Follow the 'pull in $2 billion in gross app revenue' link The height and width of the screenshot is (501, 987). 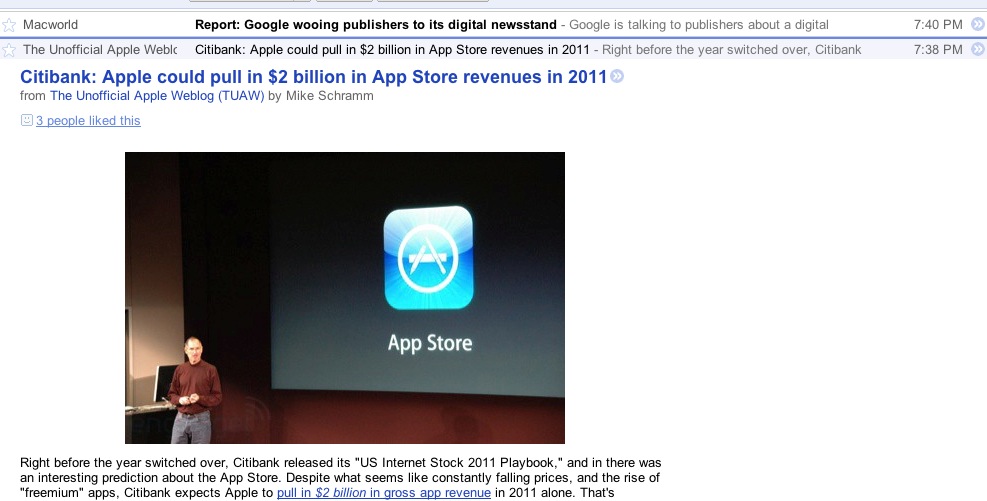coord(384,493)
